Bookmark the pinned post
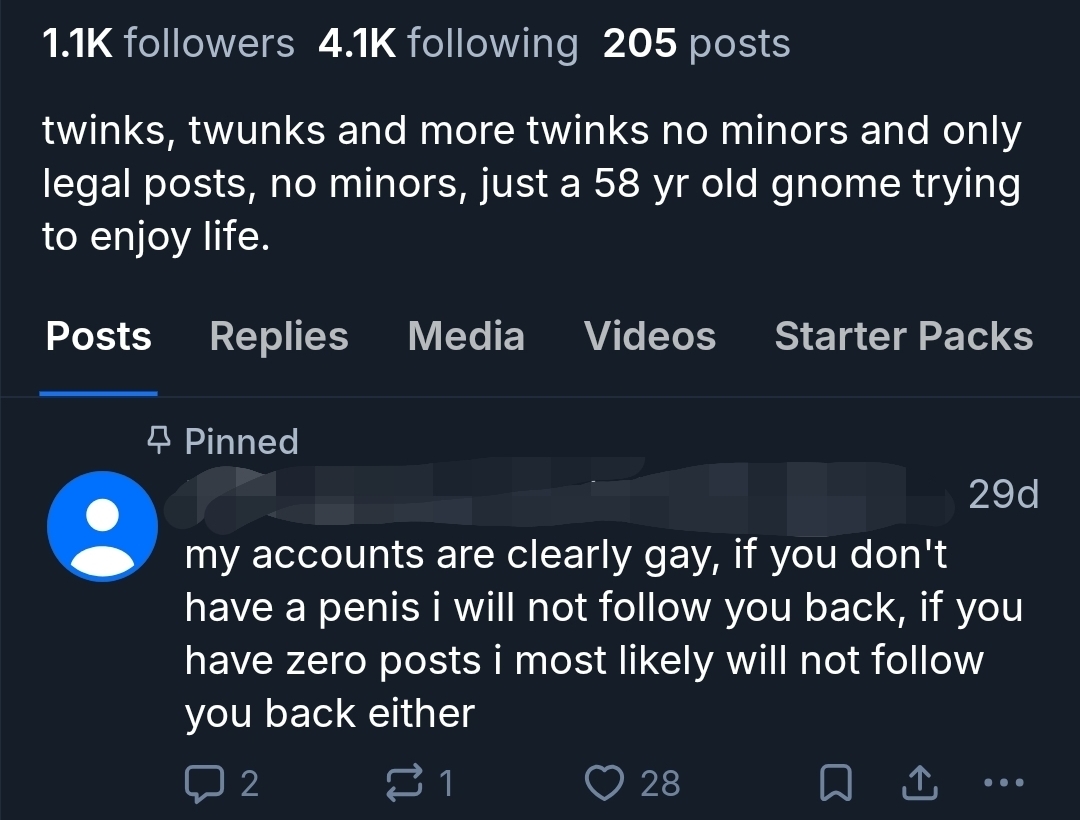The image size is (1080, 820). (x=836, y=782)
